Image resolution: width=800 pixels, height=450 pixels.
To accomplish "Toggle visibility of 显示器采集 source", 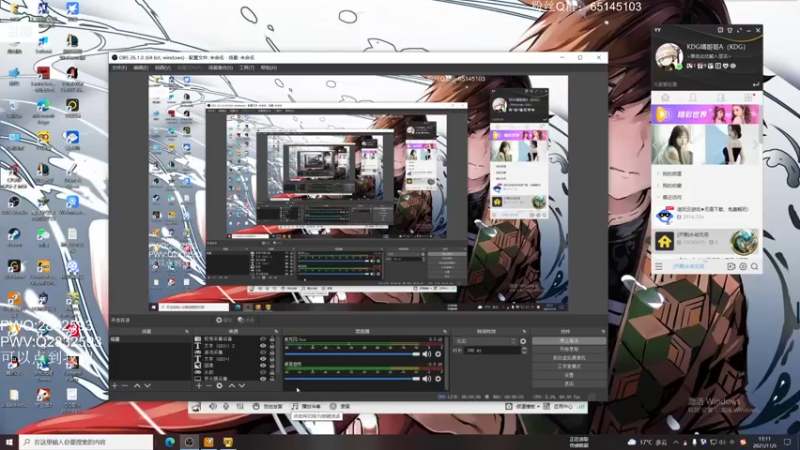I will 263,379.
